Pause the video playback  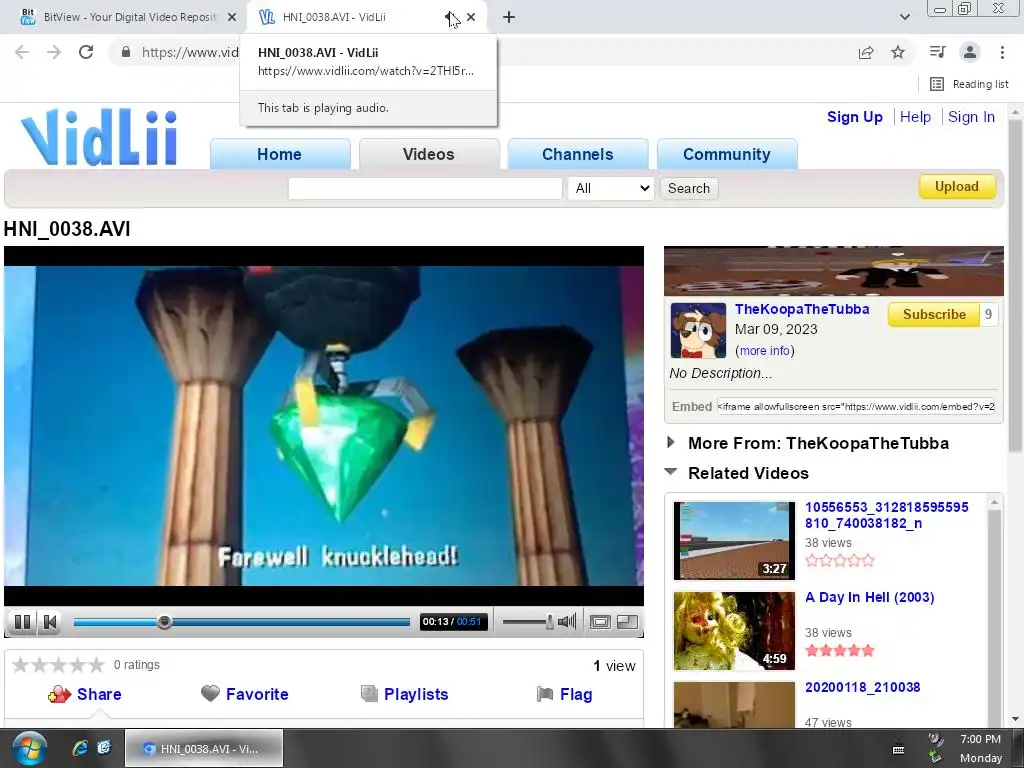22,622
